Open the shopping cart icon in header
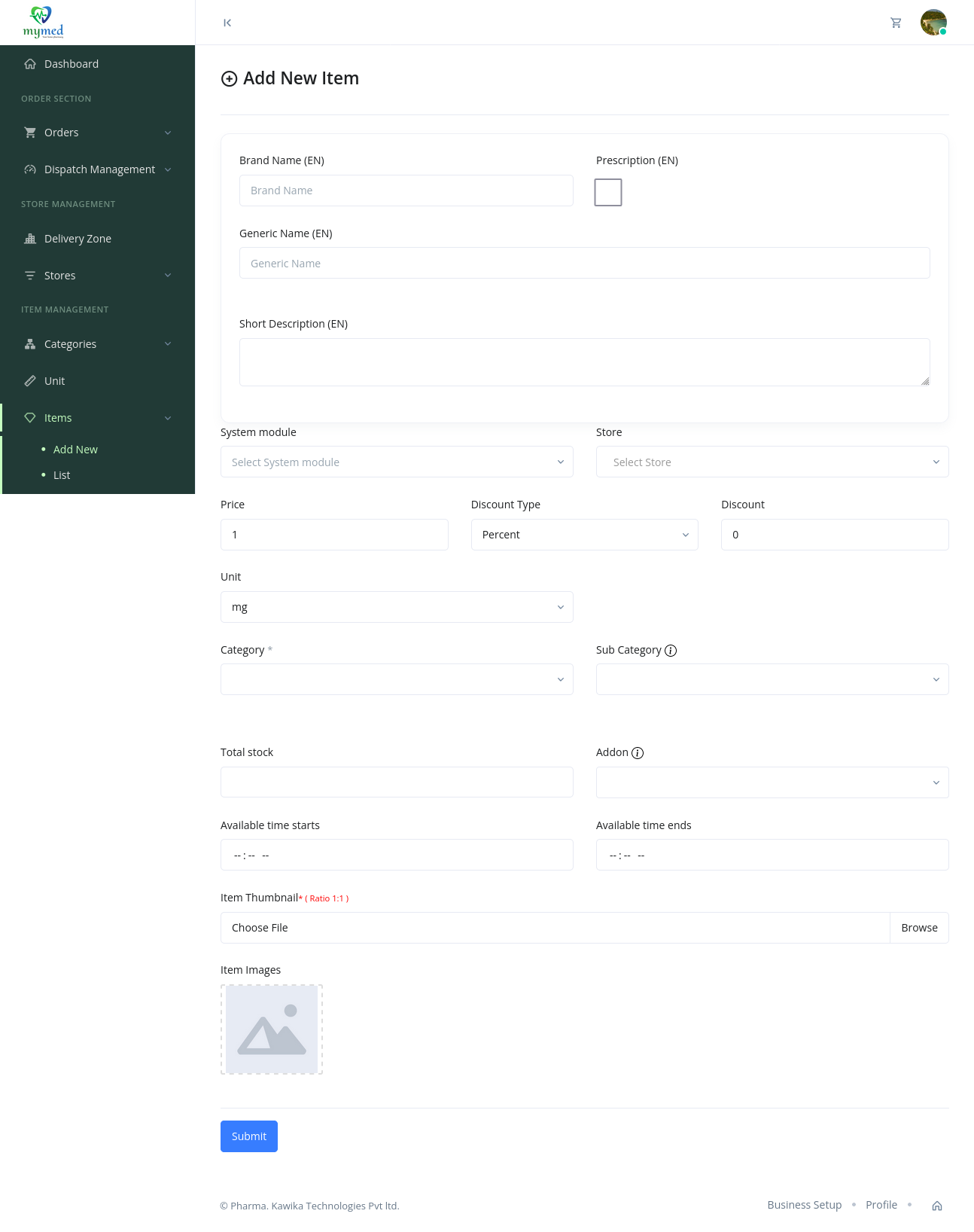This screenshot has width=974, height=1232. tap(896, 23)
